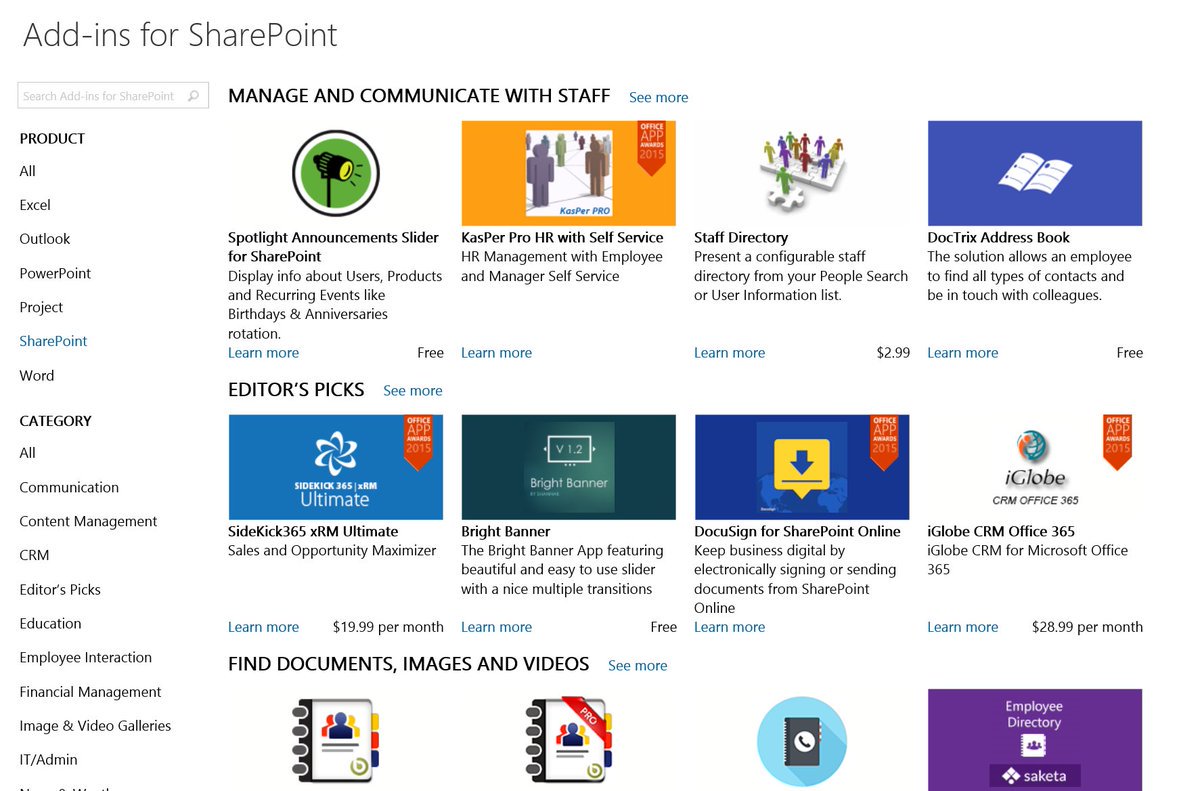The width and height of the screenshot is (1200, 791).
Task: Learn more about DocuSign for SharePoint Online
Action: [x=729, y=627]
